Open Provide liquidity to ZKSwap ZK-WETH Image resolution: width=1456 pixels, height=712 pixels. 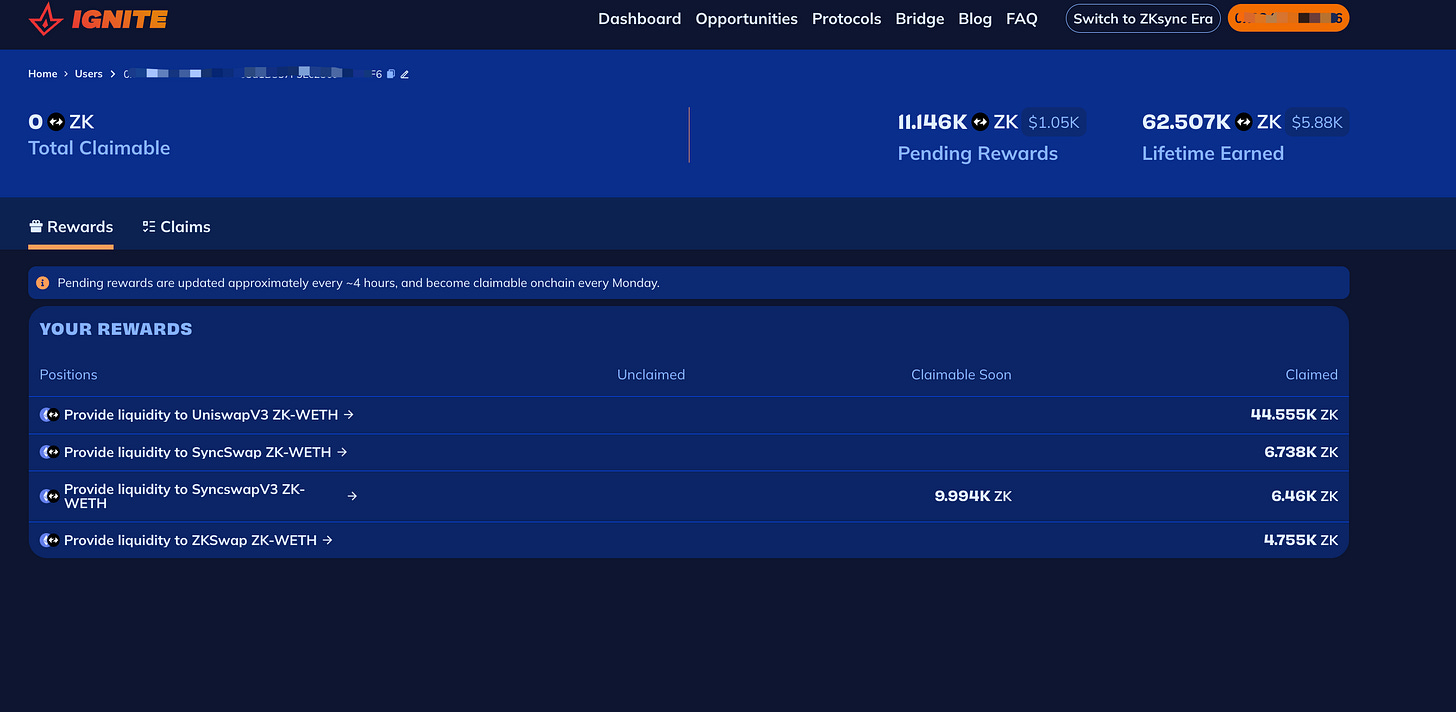coord(190,540)
